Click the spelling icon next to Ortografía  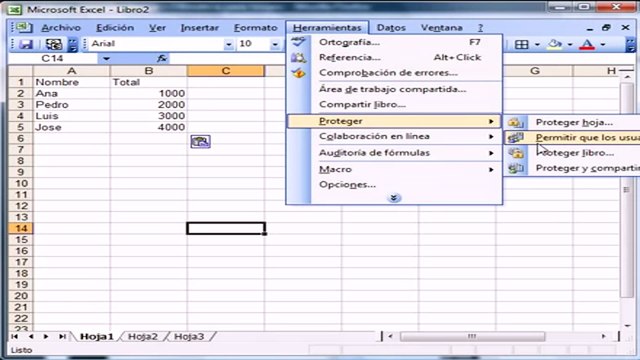coord(298,42)
